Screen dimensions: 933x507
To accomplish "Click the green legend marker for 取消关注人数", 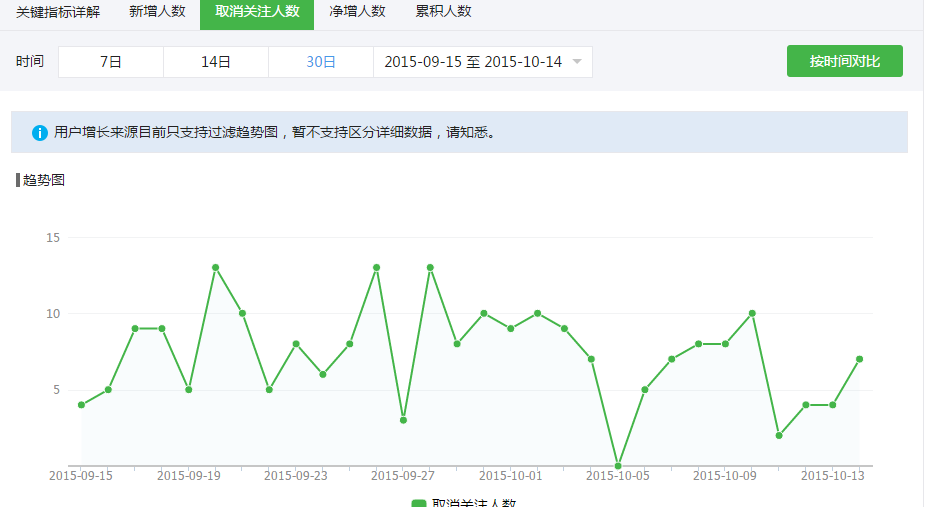I will click(419, 503).
